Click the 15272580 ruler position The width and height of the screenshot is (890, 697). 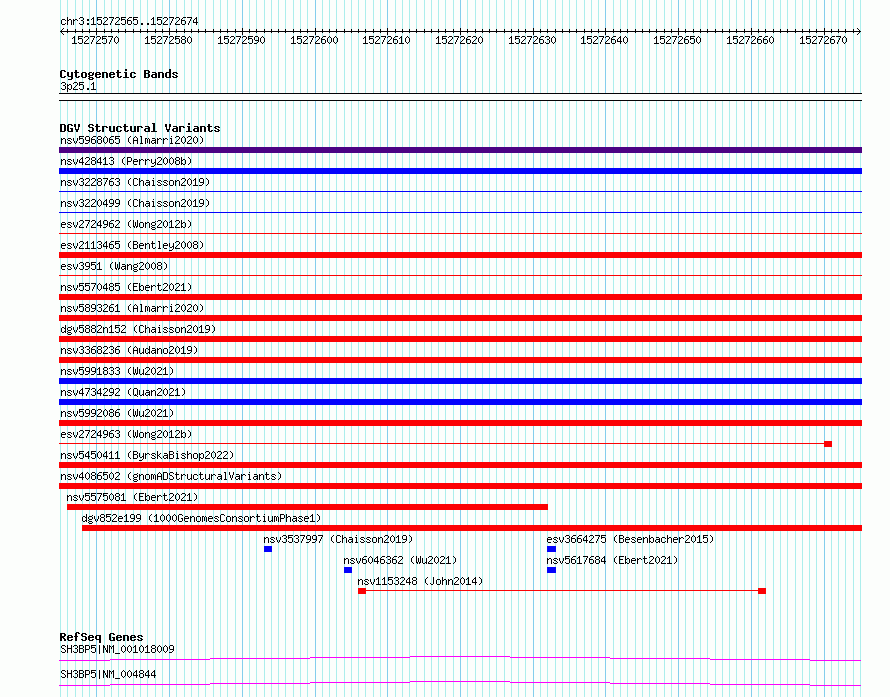pyautogui.click(x=168, y=40)
